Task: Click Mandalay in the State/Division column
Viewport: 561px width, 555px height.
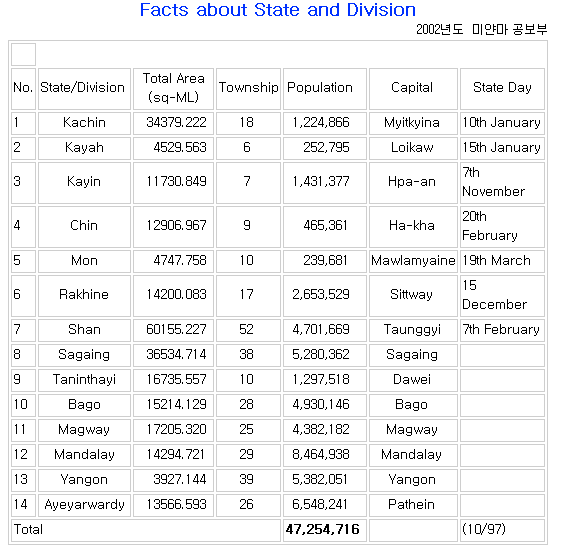Action: [x=84, y=455]
